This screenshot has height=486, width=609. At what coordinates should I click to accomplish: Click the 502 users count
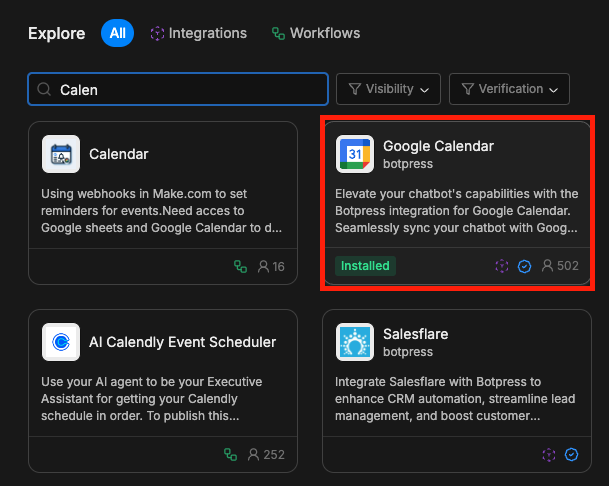(x=568, y=266)
